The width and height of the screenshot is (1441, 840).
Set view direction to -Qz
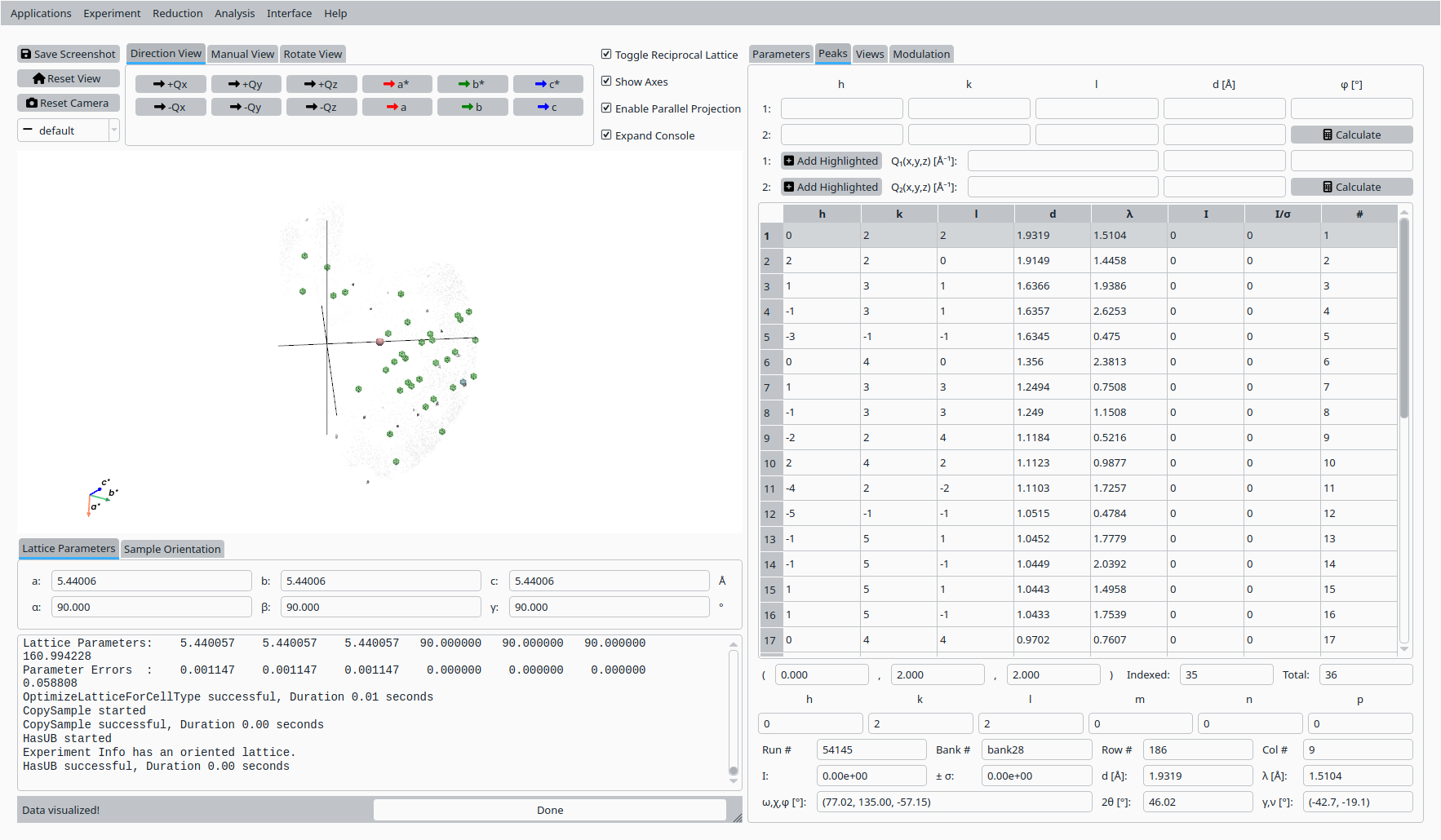321,107
